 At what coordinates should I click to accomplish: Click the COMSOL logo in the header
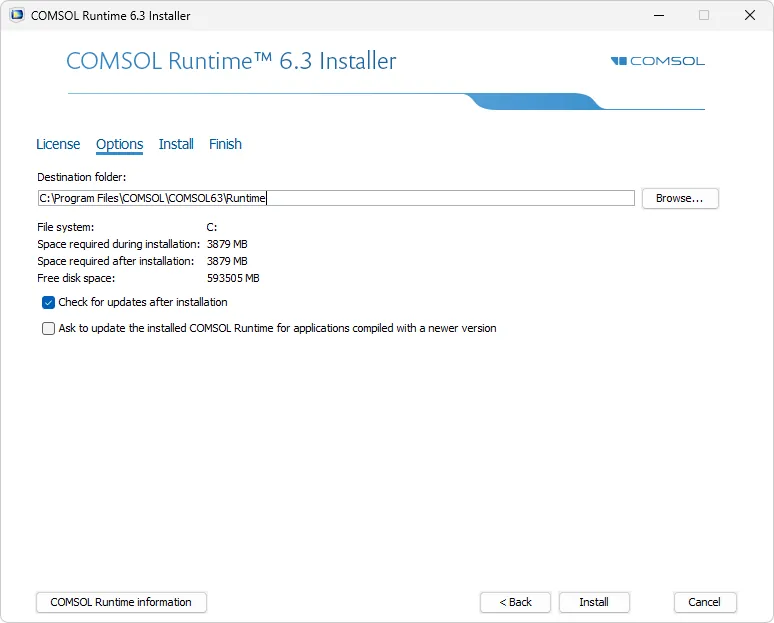pos(657,61)
